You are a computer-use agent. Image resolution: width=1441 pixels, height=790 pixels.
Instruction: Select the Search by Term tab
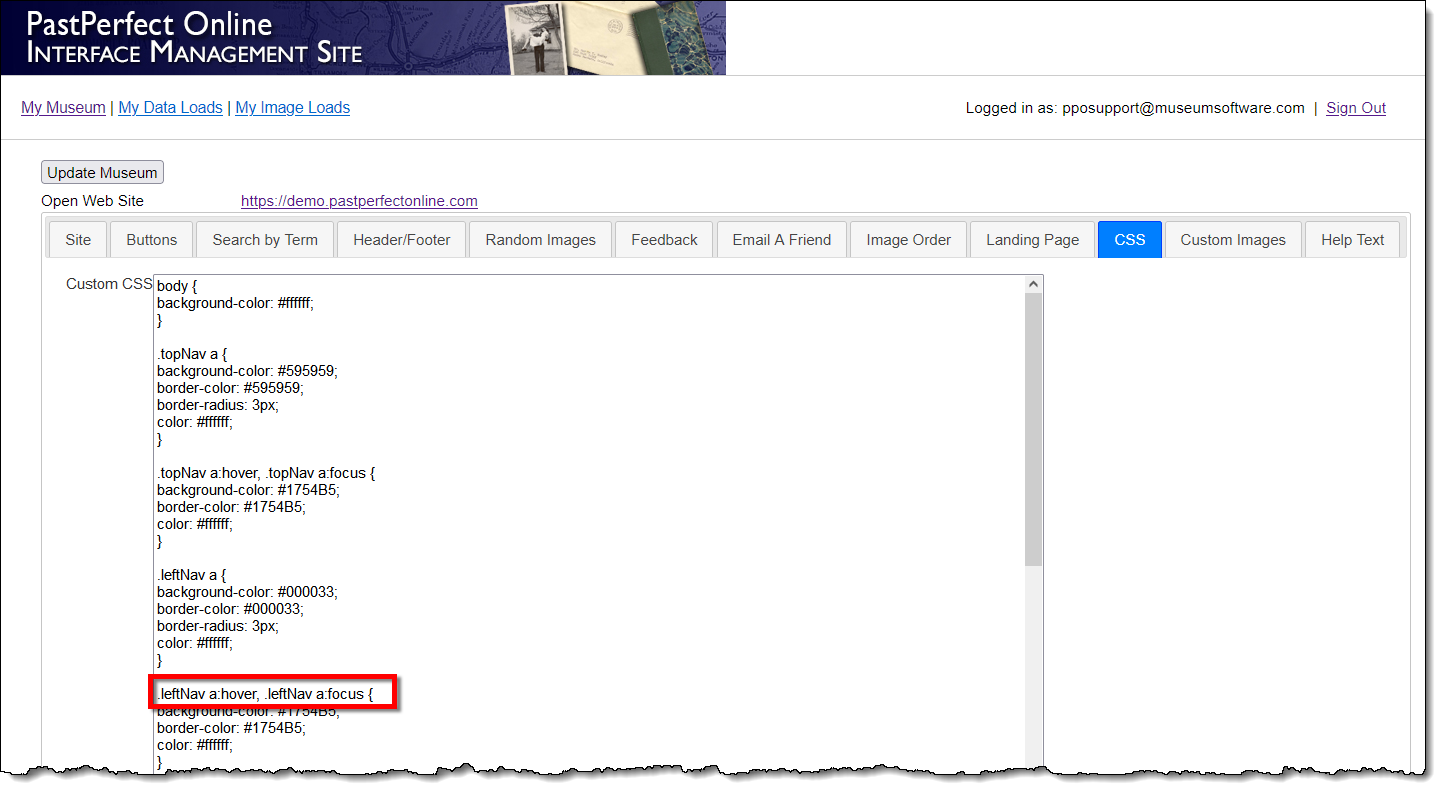tap(264, 239)
